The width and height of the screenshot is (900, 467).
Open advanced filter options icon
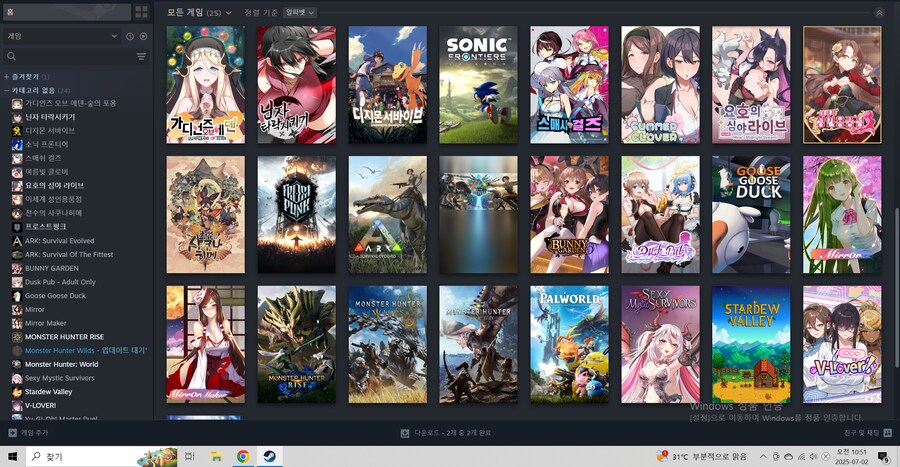click(141, 56)
